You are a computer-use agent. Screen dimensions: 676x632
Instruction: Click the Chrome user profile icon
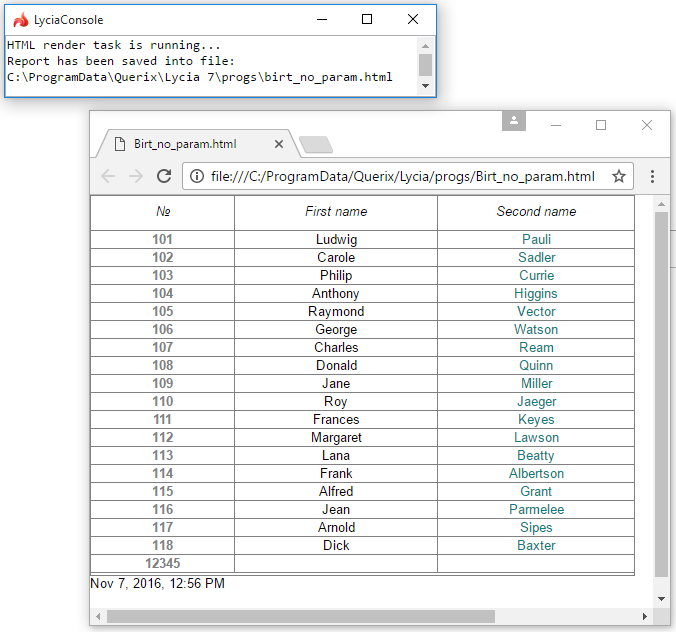point(513,121)
